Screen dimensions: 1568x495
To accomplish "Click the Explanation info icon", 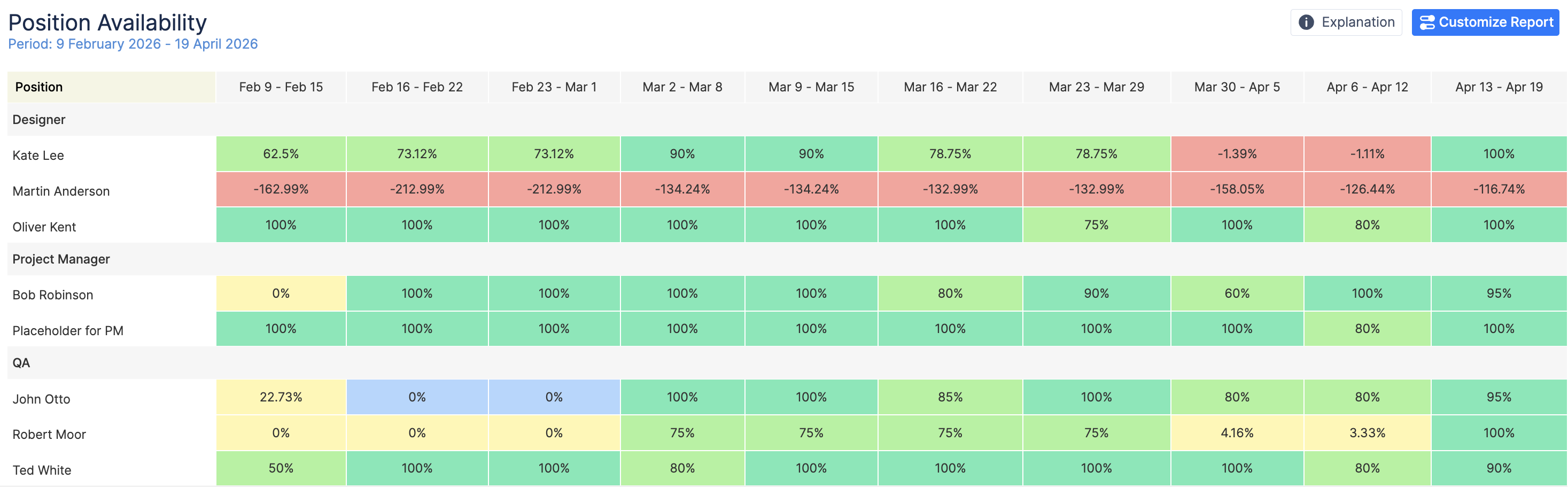I will pos(1306,22).
